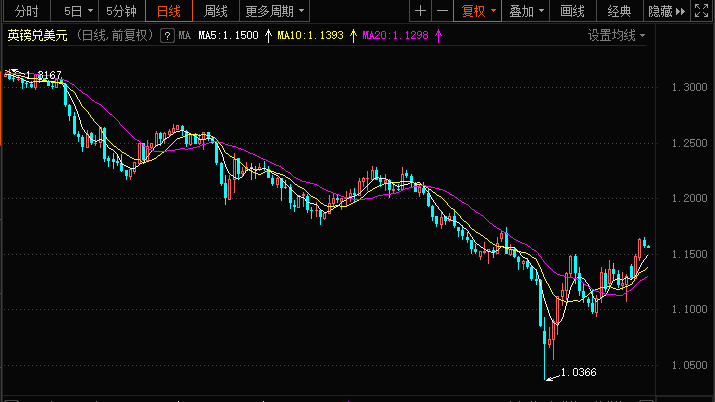This screenshot has width=715, height=402.
Task: Zoom in with the plus icon
Action: point(420,11)
